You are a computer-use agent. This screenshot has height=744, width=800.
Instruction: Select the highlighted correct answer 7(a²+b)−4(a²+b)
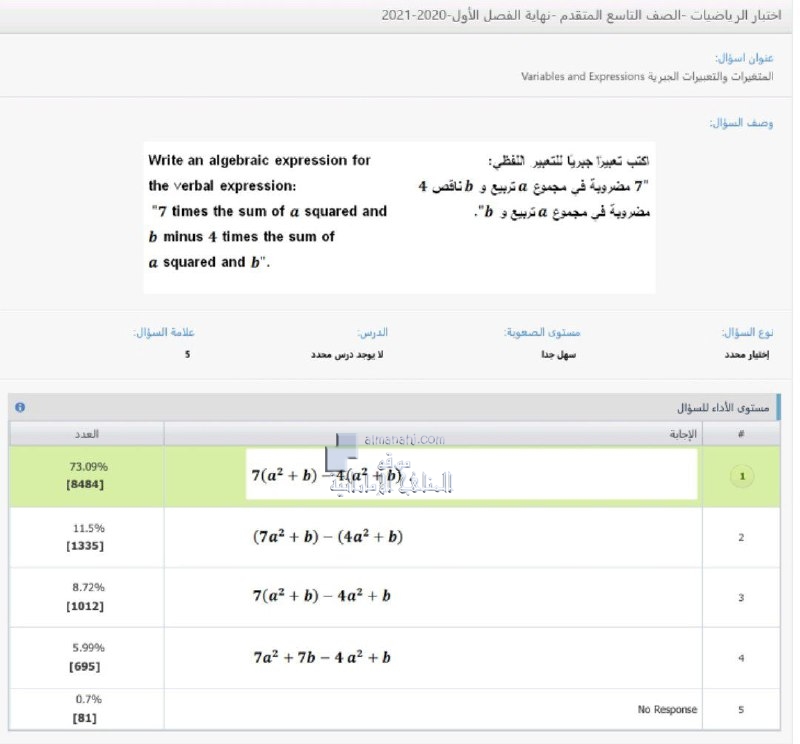pyautogui.click(x=330, y=476)
